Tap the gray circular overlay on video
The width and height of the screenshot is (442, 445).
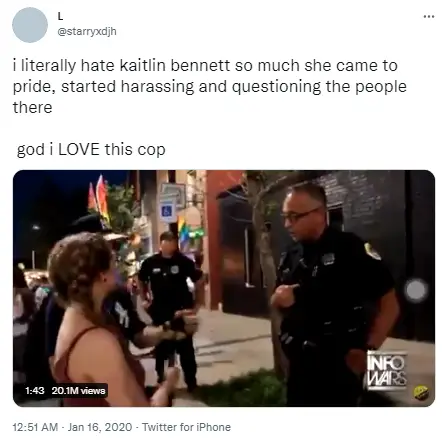tap(416, 291)
